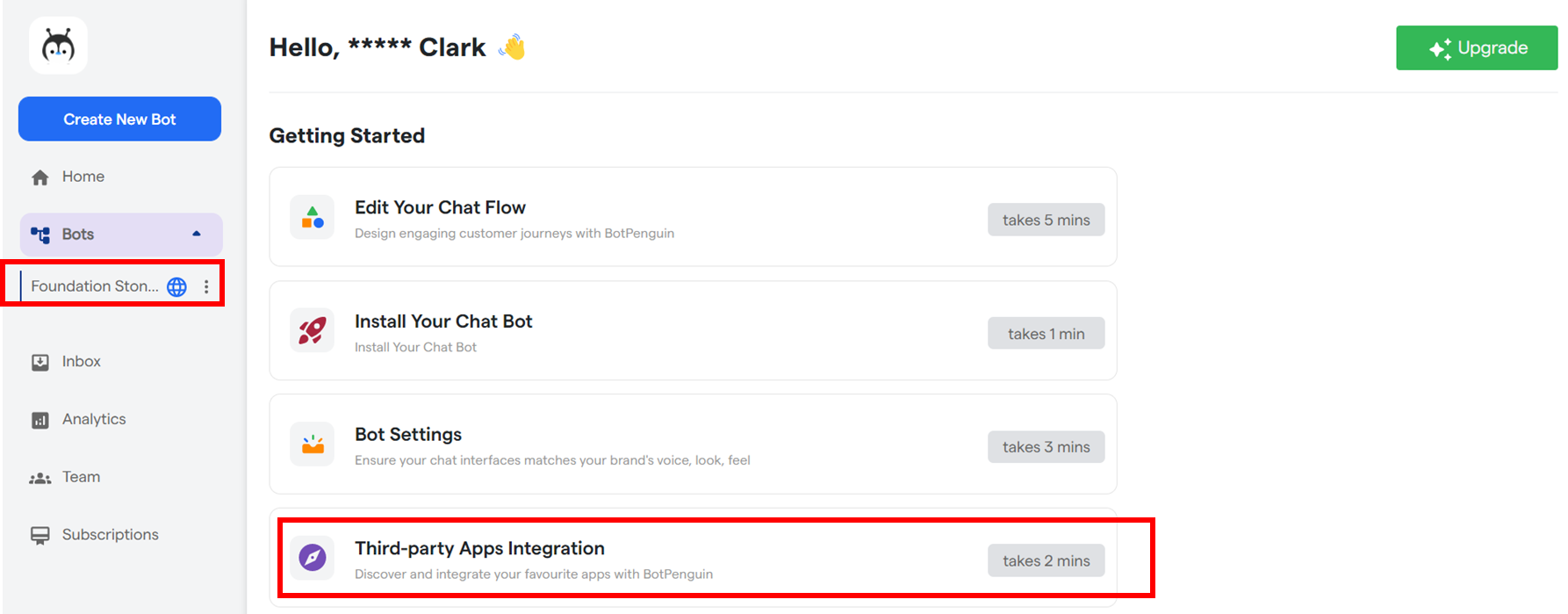Click the orange Bot Settings icon
This screenshot has height=614, width=1568.
[313, 444]
